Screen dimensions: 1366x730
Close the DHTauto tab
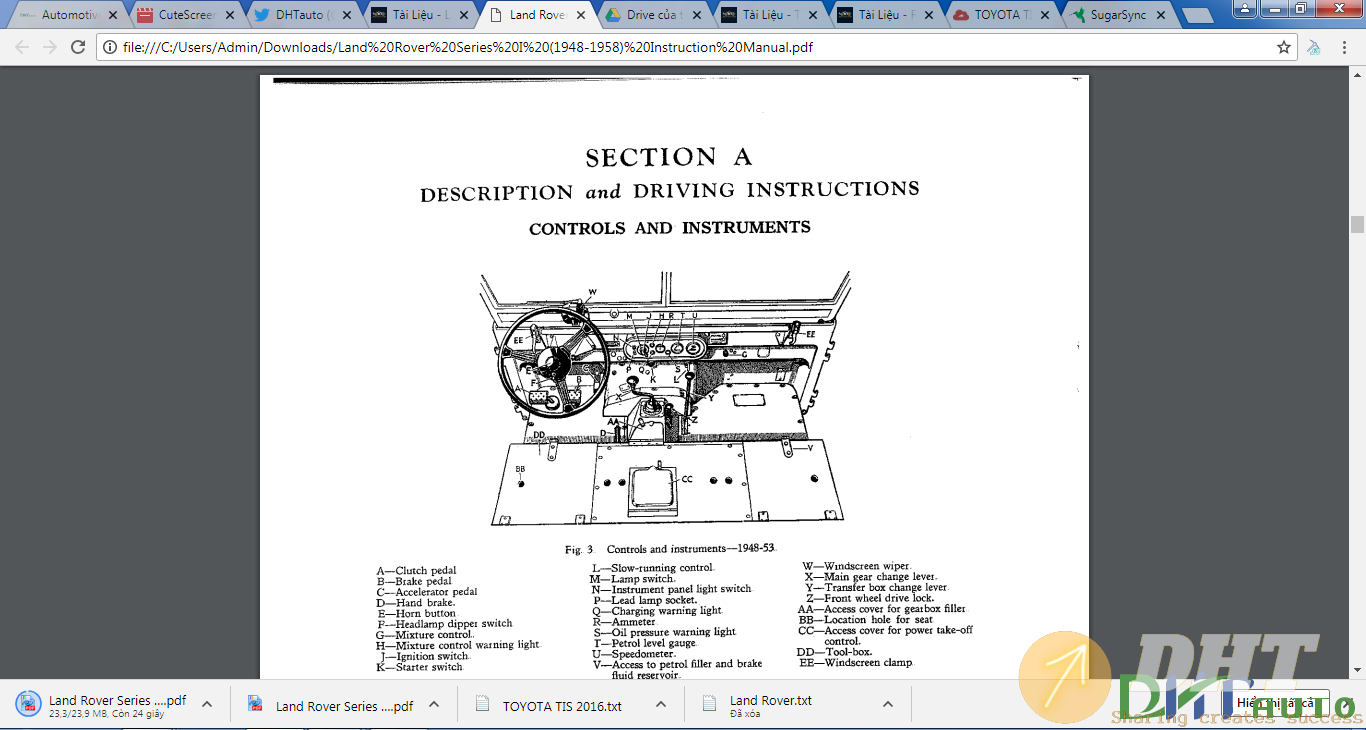click(x=345, y=15)
